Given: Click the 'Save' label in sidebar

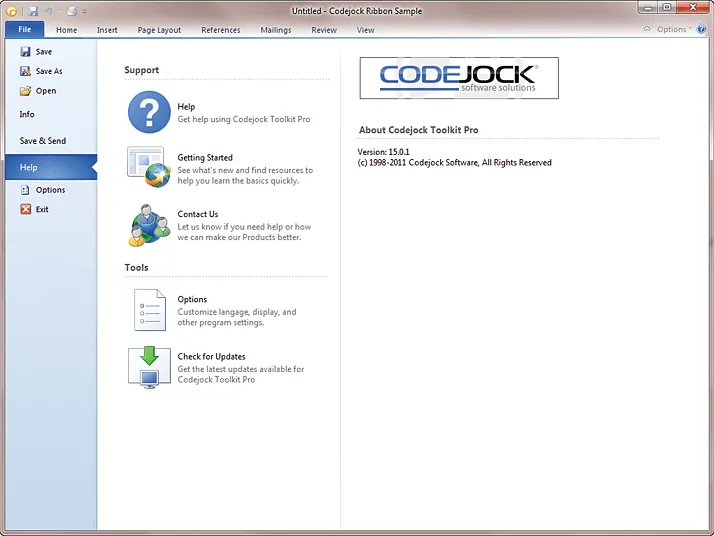Looking at the screenshot, I should tap(44, 52).
